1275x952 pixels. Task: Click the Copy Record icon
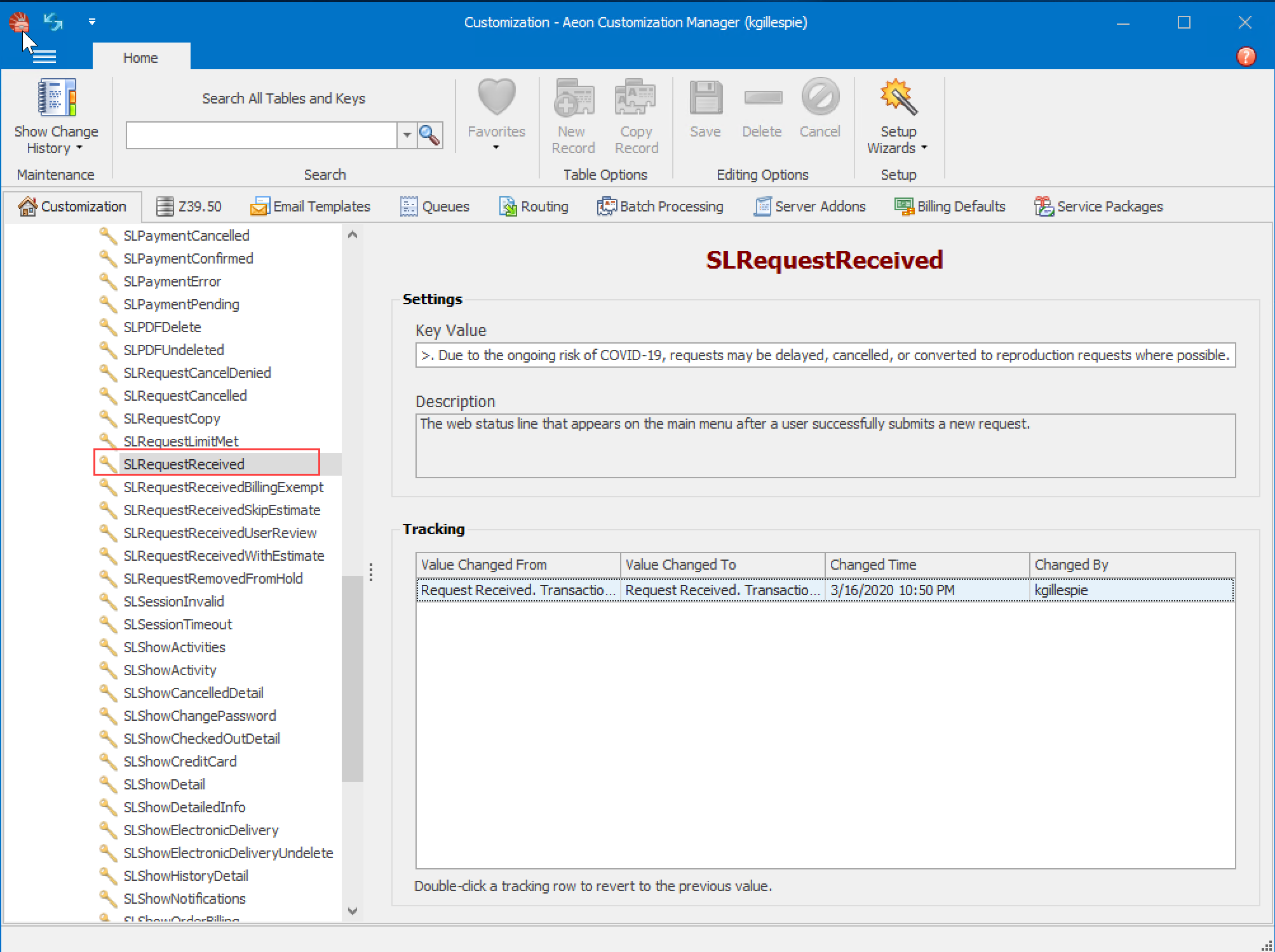click(635, 97)
